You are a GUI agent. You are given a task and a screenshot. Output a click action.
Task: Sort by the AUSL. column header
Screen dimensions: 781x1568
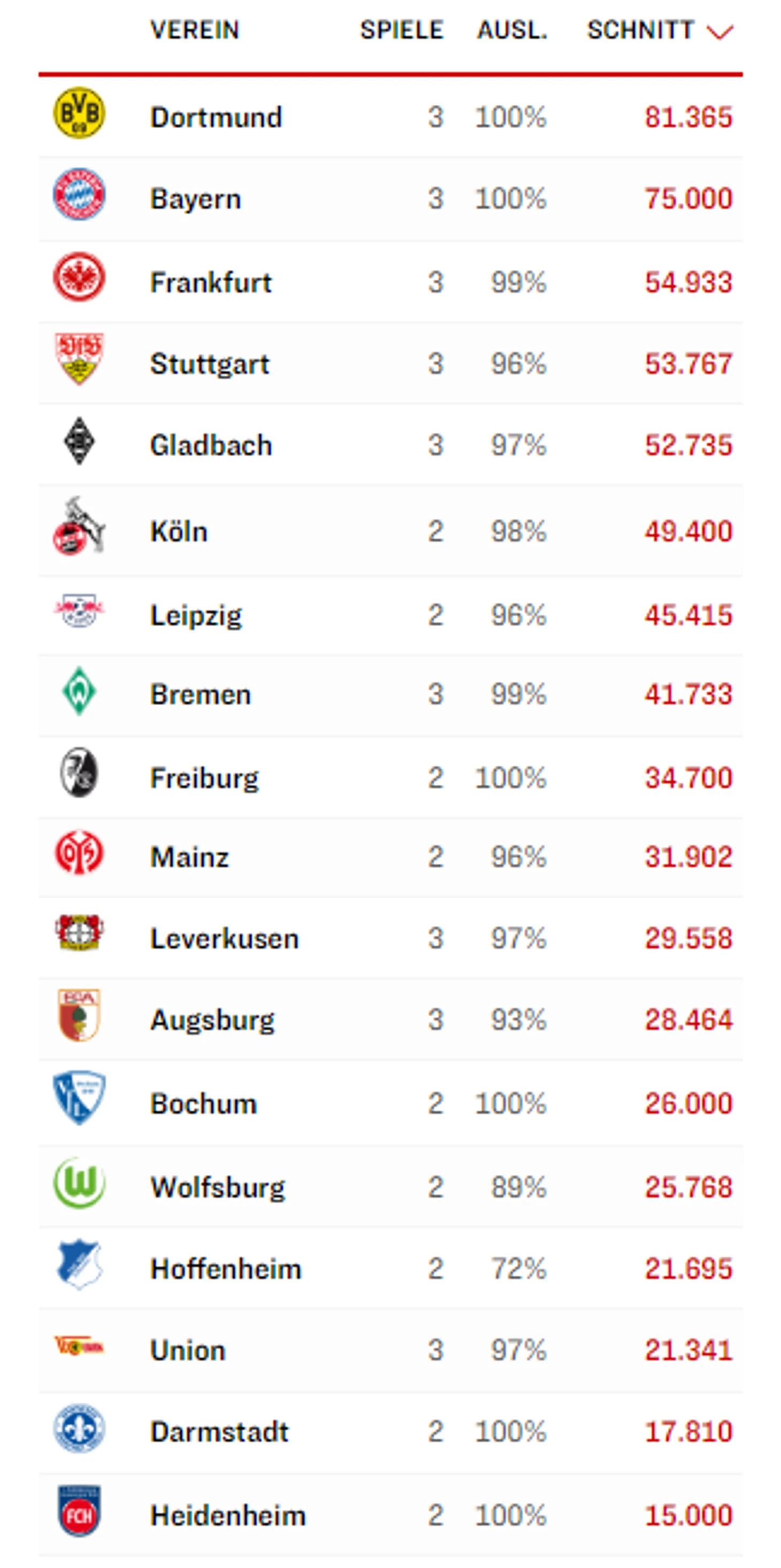[512, 30]
